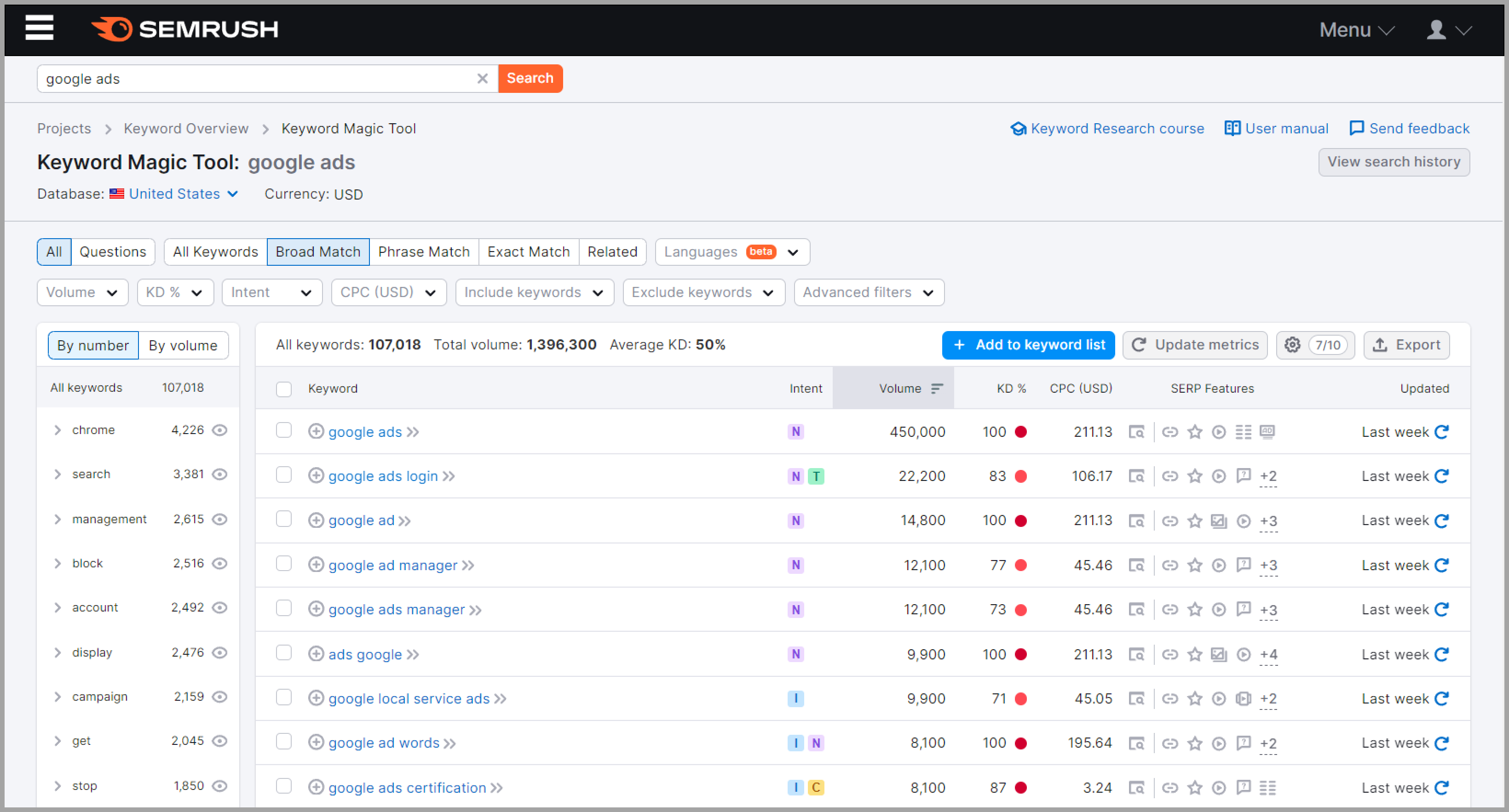Open the Volume filter dropdown
The height and width of the screenshot is (812, 1509).
coord(83,292)
